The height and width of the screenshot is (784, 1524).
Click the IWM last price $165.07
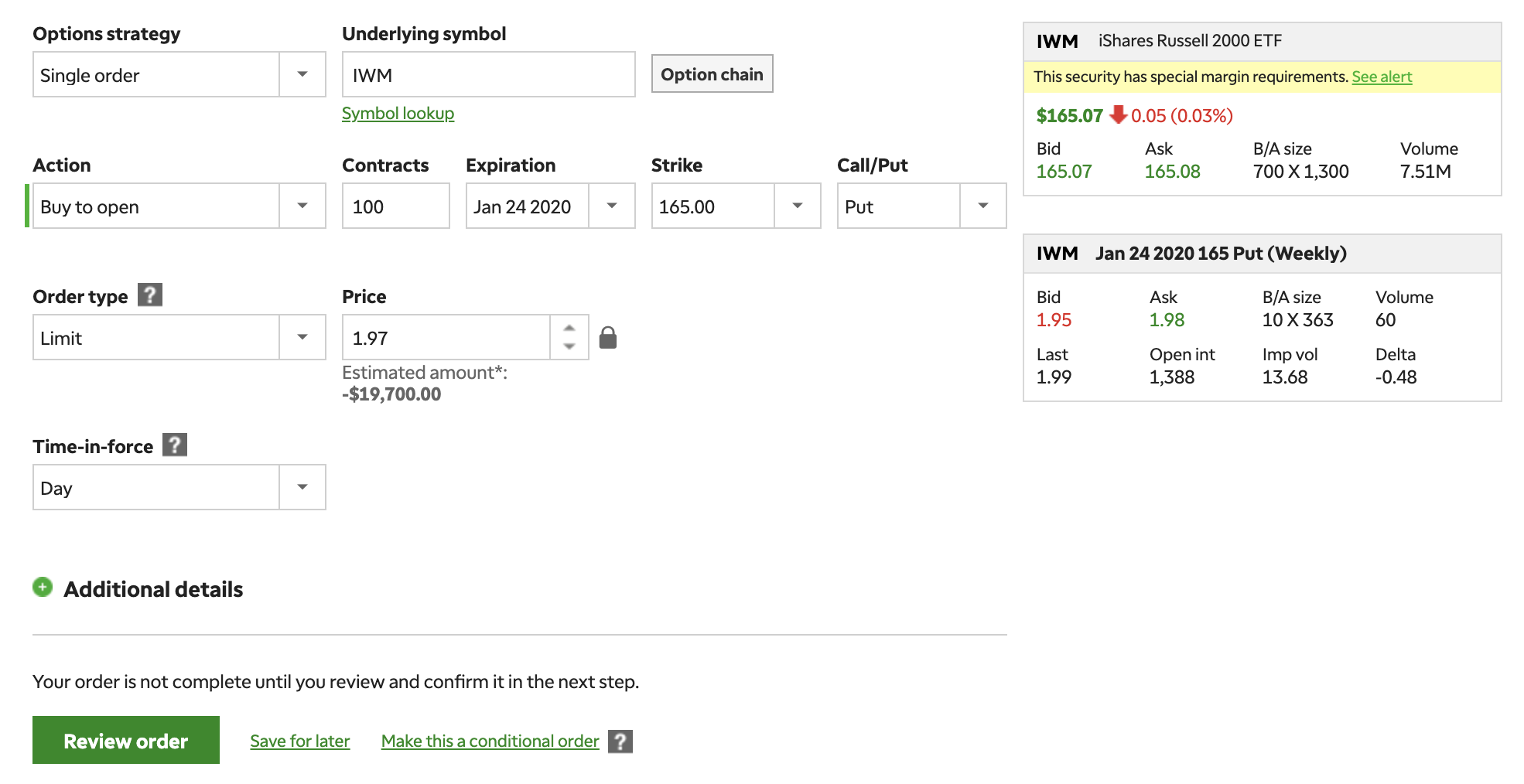(1069, 116)
